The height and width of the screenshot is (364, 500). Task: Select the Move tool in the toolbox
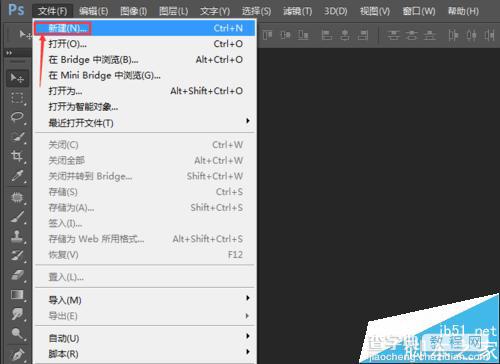(17, 78)
